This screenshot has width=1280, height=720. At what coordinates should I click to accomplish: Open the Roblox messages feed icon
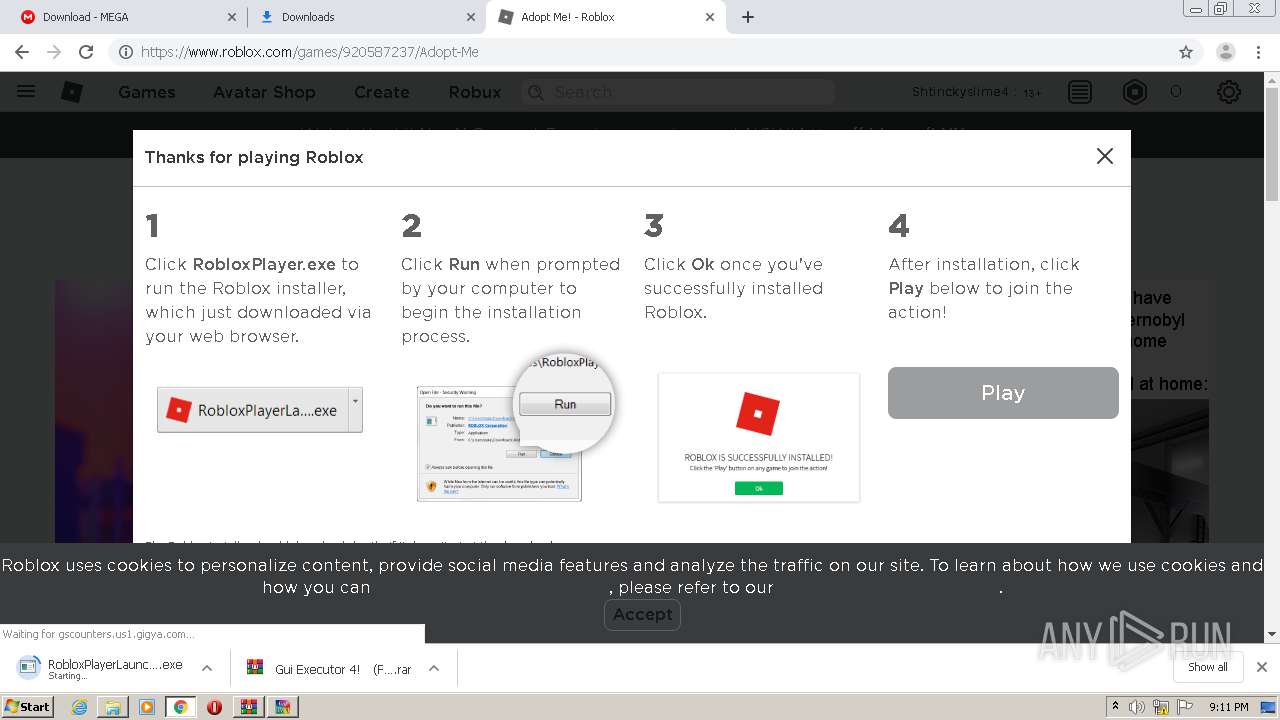point(1080,92)
